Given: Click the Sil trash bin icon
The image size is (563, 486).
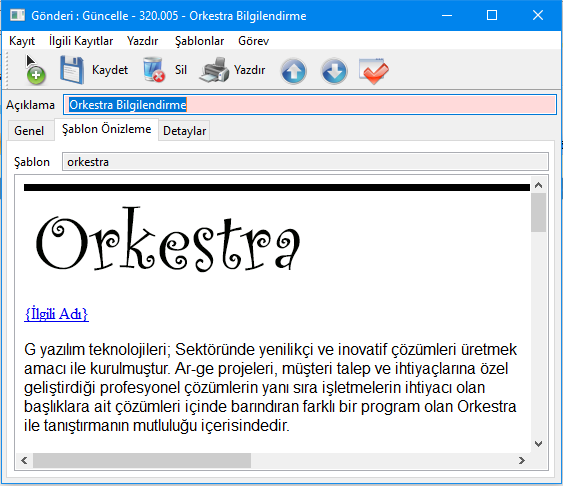Looking at the screenshot, I should [154, 70].
